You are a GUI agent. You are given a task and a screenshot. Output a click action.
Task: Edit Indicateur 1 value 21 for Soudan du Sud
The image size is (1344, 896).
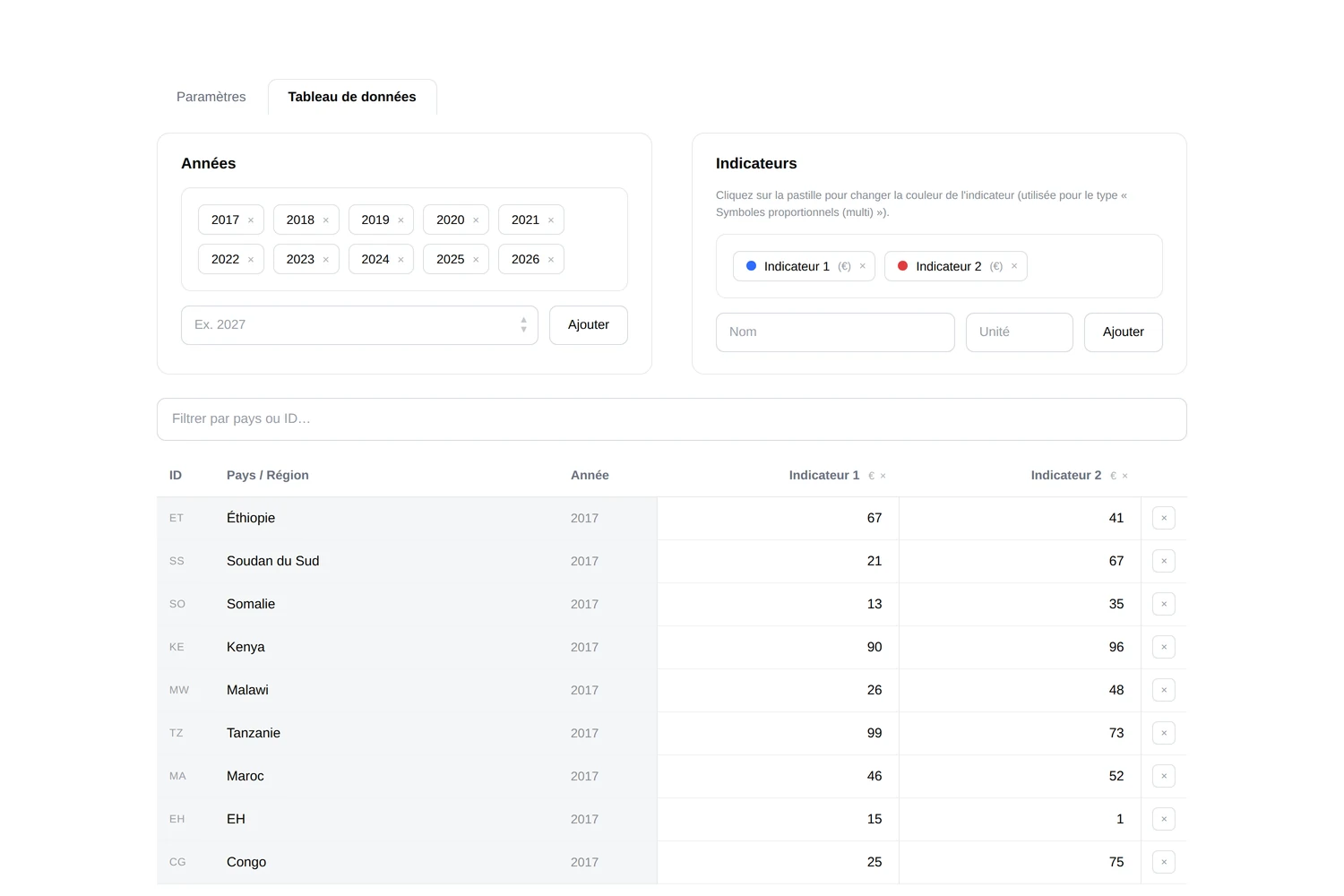778,562
